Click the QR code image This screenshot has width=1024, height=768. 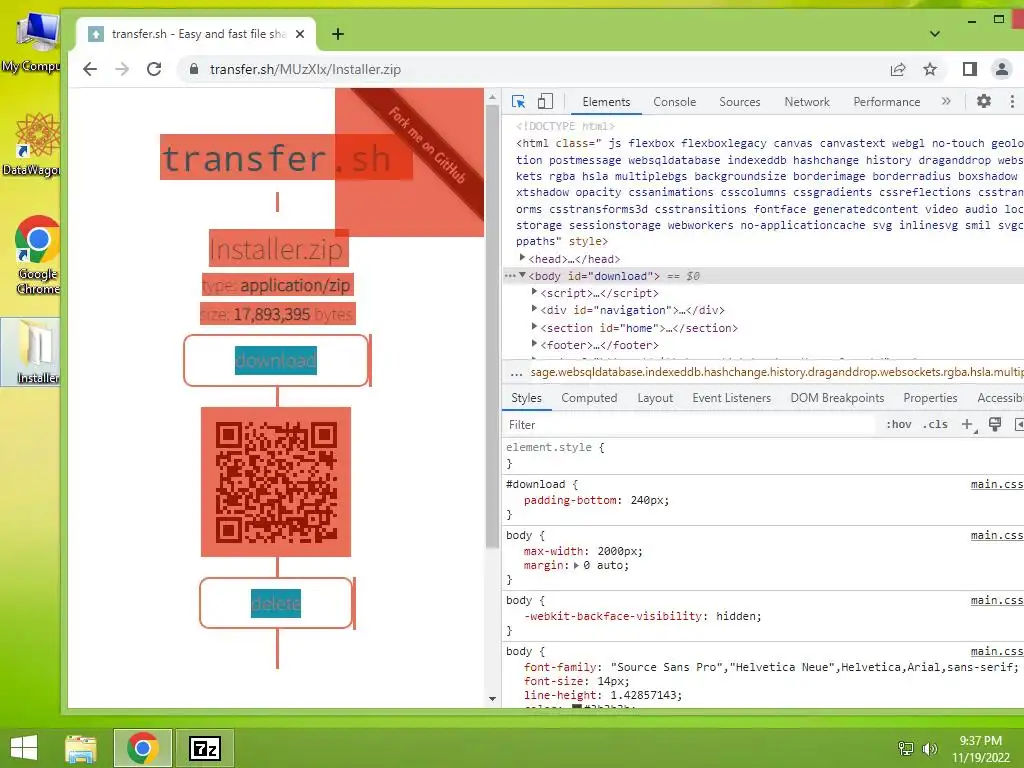pyautogui.click(x=276, y=482)
